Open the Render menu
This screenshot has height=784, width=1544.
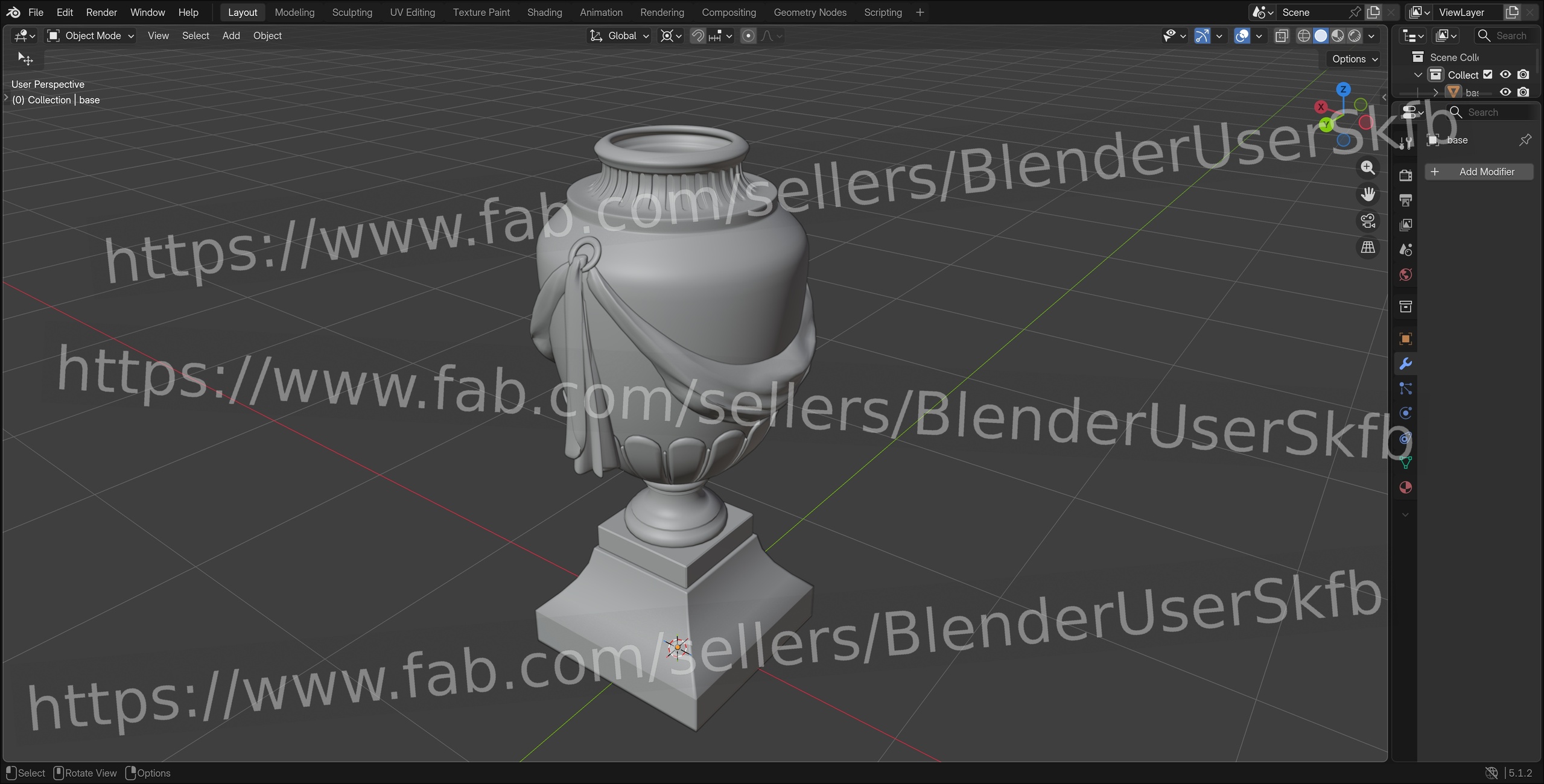101,12
